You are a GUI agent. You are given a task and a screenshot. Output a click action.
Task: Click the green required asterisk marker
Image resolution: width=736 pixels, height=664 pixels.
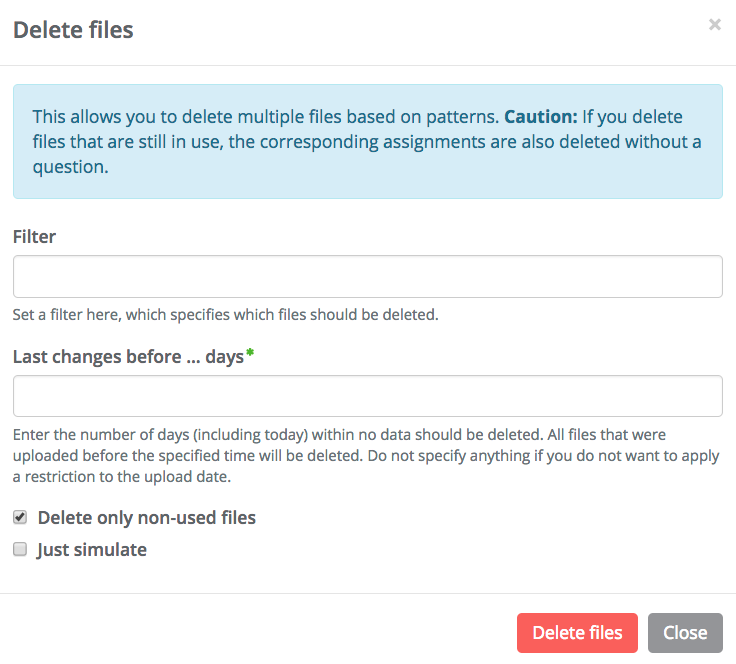(250, 356)
